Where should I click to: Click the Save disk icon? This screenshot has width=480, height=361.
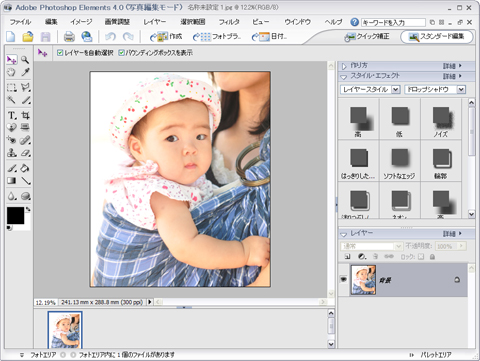click(x=45, y=37)
